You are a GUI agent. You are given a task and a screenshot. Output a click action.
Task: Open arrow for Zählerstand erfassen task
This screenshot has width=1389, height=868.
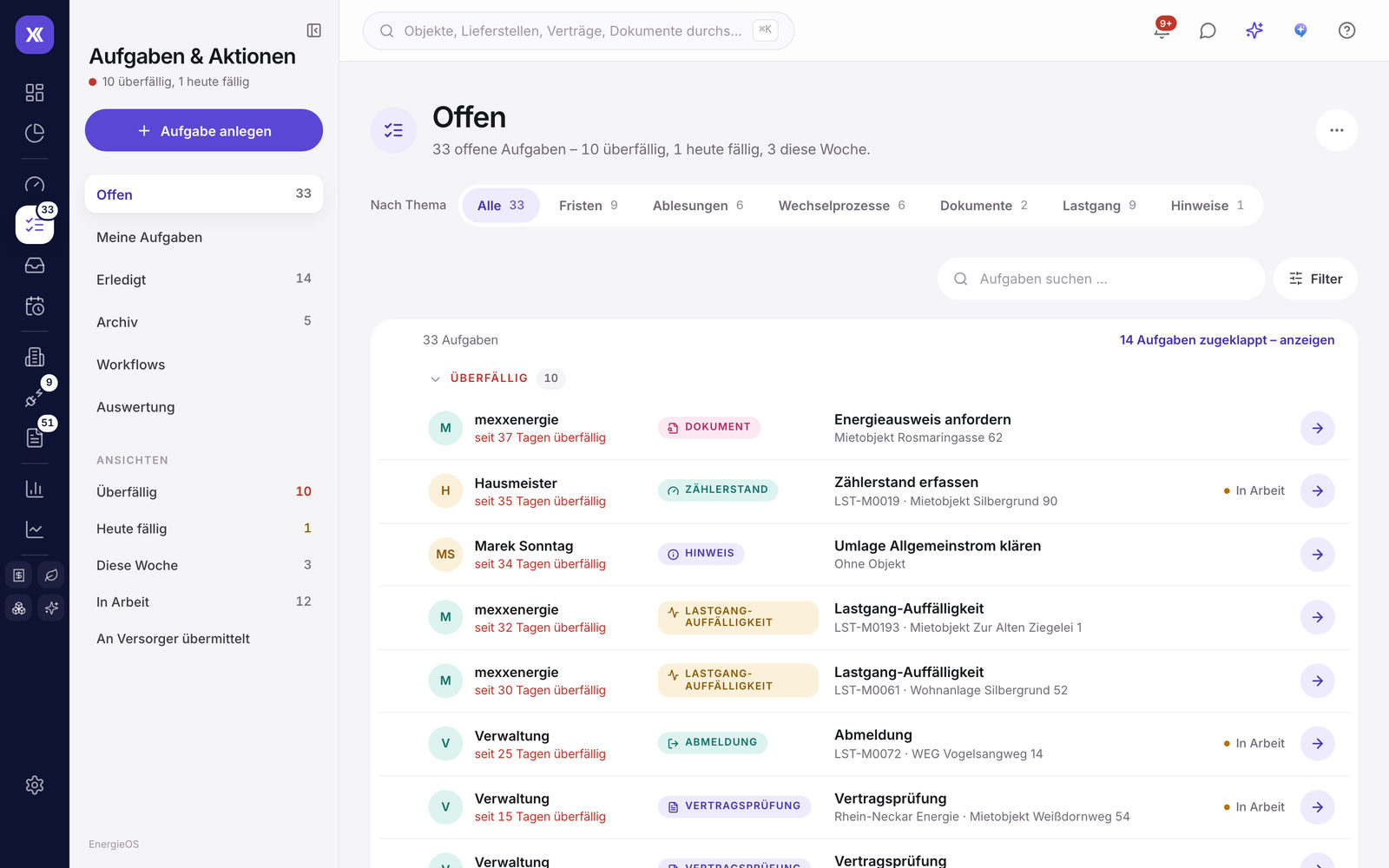pos(1317,491)
